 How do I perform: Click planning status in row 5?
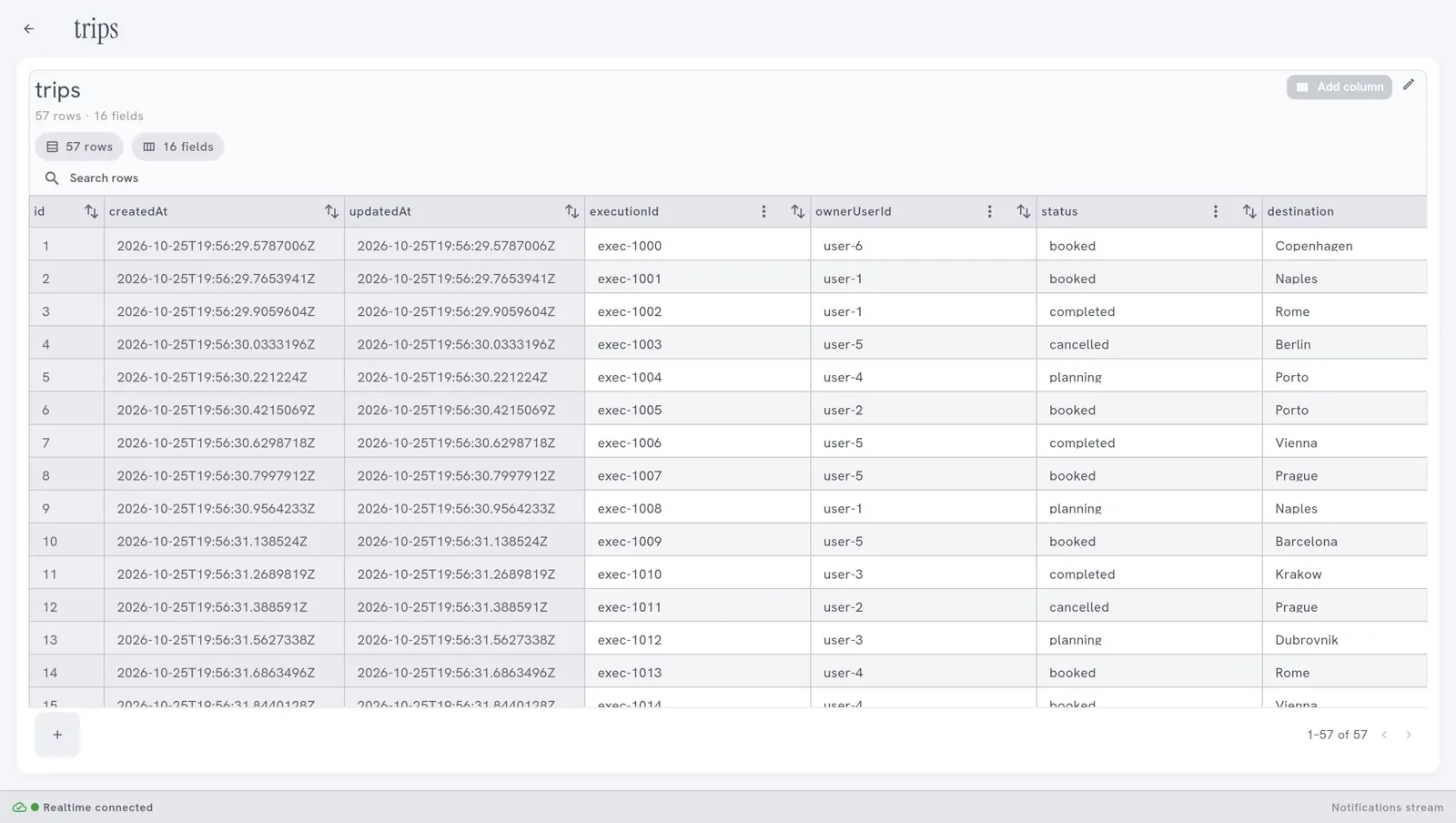point(1148,377)
